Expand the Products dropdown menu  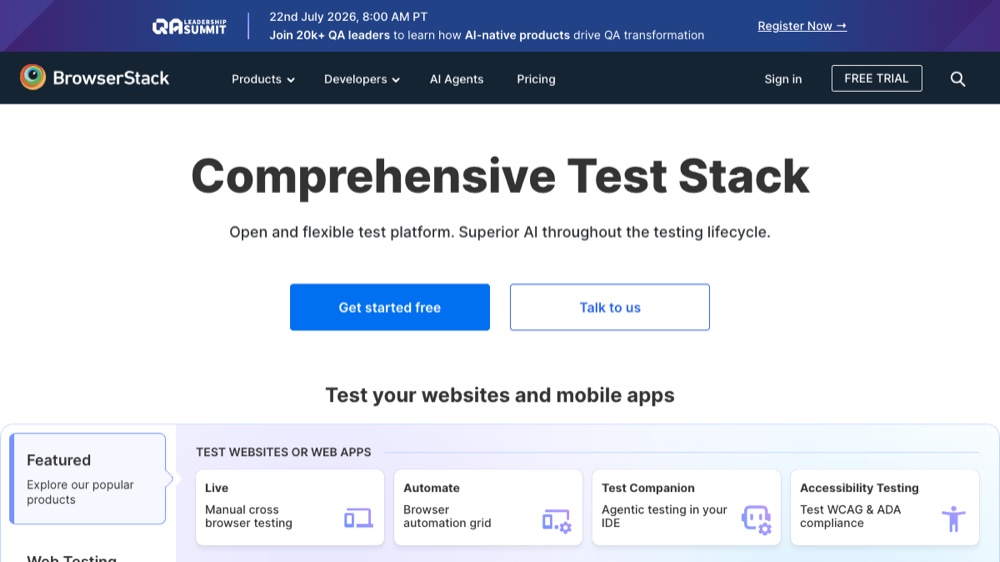[263, 79]
